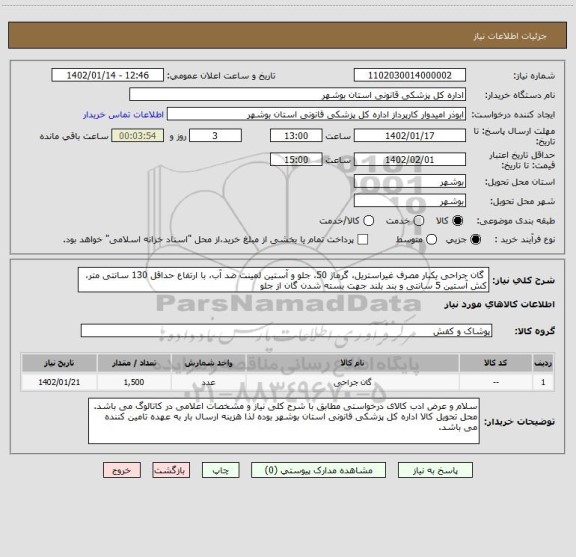576x557 pixels.
Task: Click the announcement date field 1402/01/14 - 12:46
Action: [108, 75]
